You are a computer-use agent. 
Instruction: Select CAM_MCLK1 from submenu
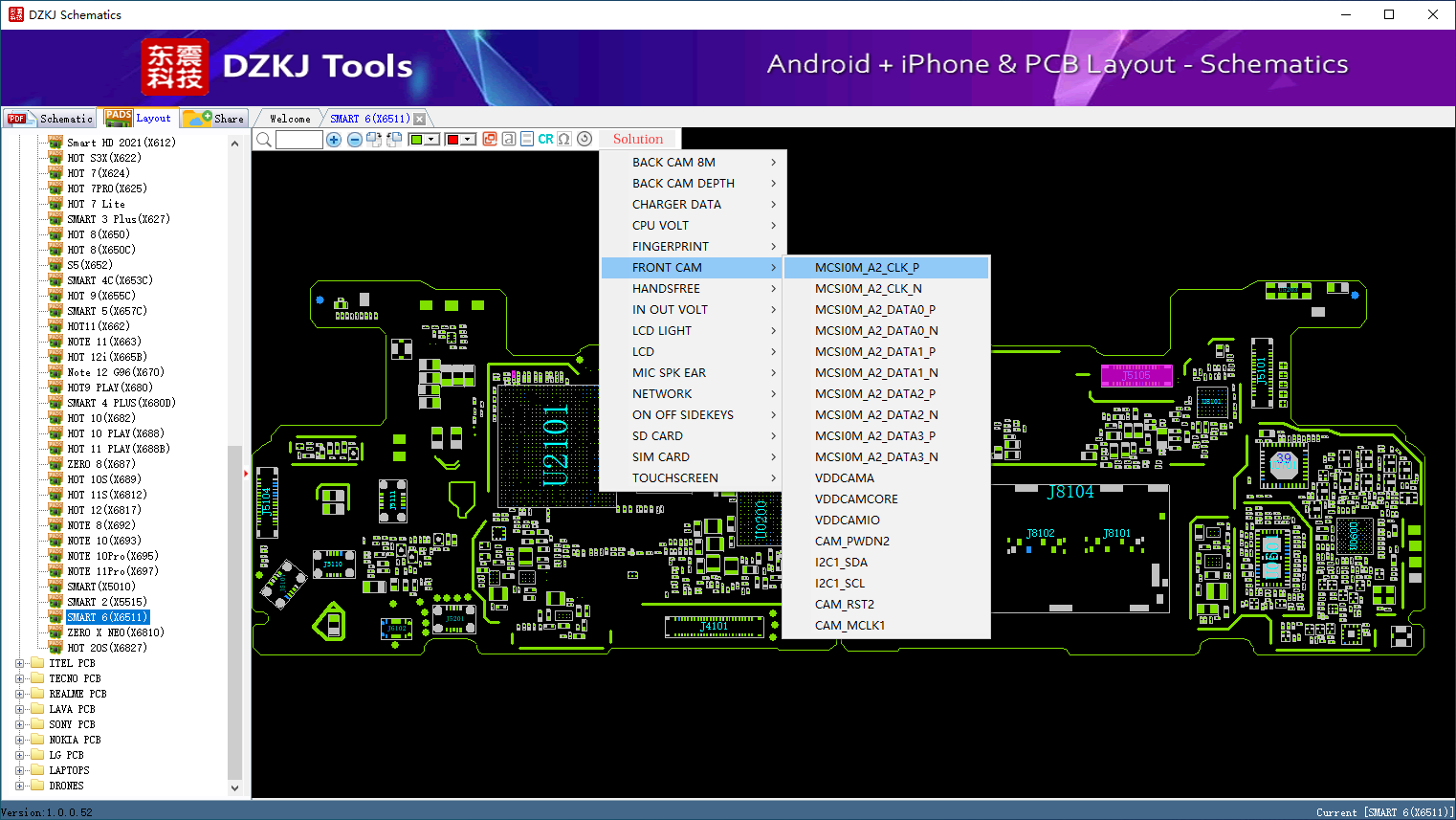click(x=886, y=626)
